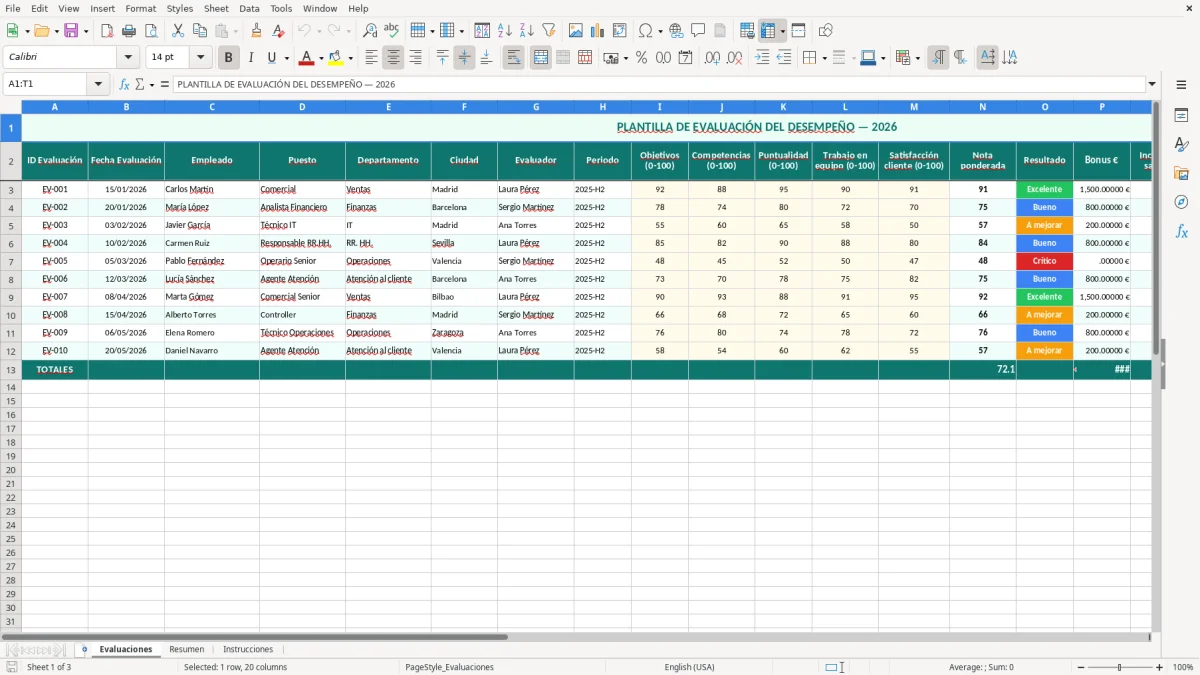Image resolution: width=1200 pixels, height=675 pixels.
Task: Cut selection with the scissors icon
Action: pos(178,31)
